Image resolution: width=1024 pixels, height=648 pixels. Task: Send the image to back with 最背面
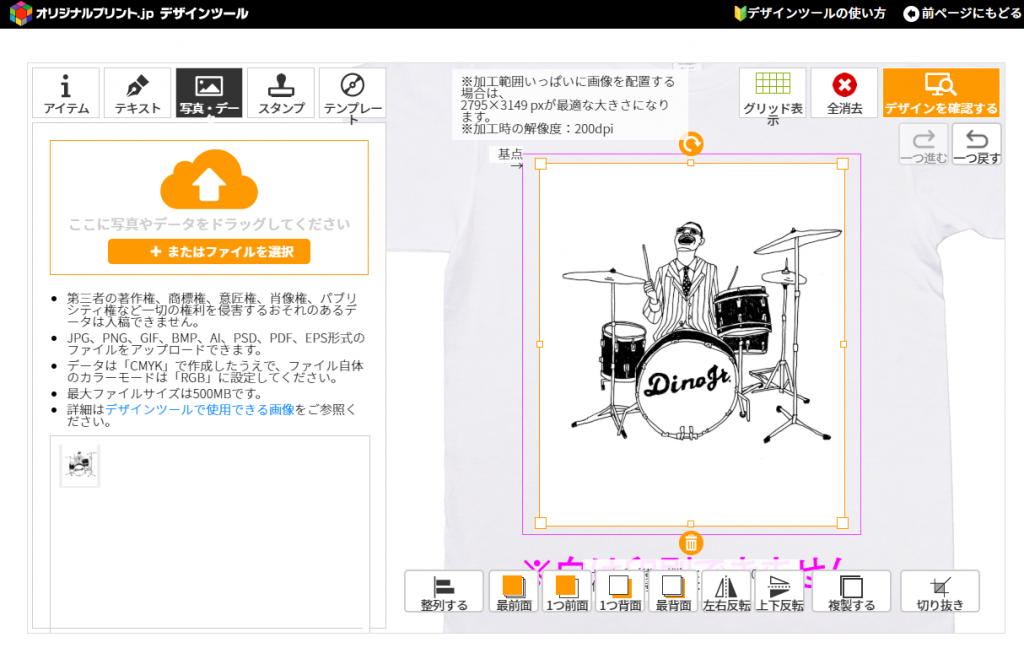[x=673, y=592]
